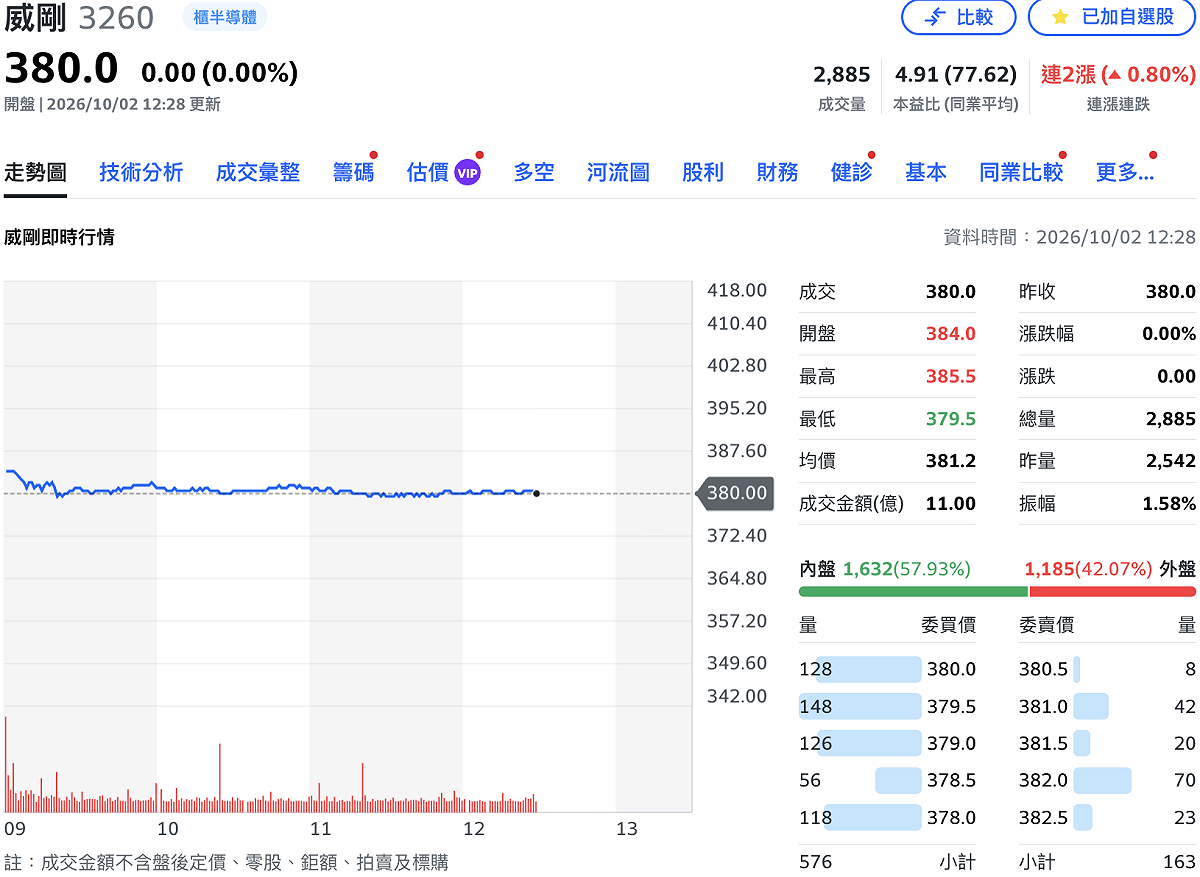Click the 已加自選股 watchlist button
This screenshot has height=877, width=1200.
pos(1112,17)
